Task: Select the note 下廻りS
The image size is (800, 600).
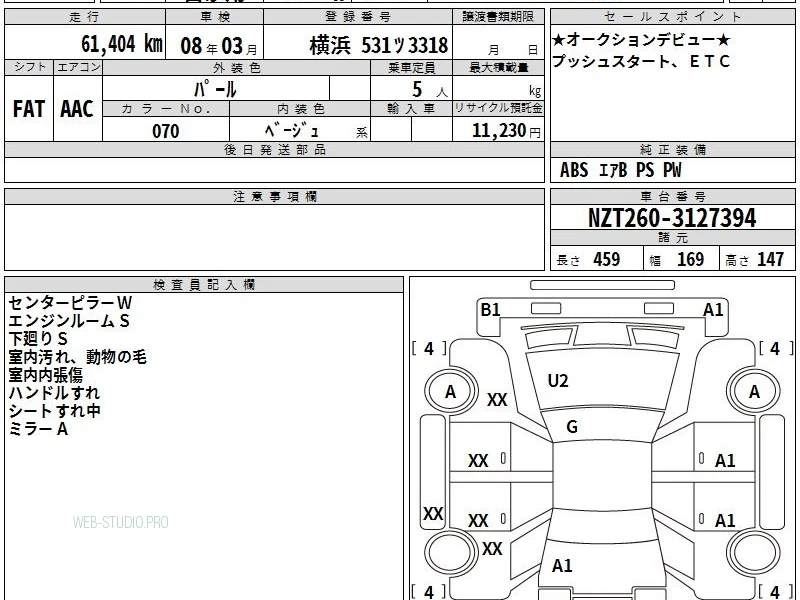Action: point(38,339)
